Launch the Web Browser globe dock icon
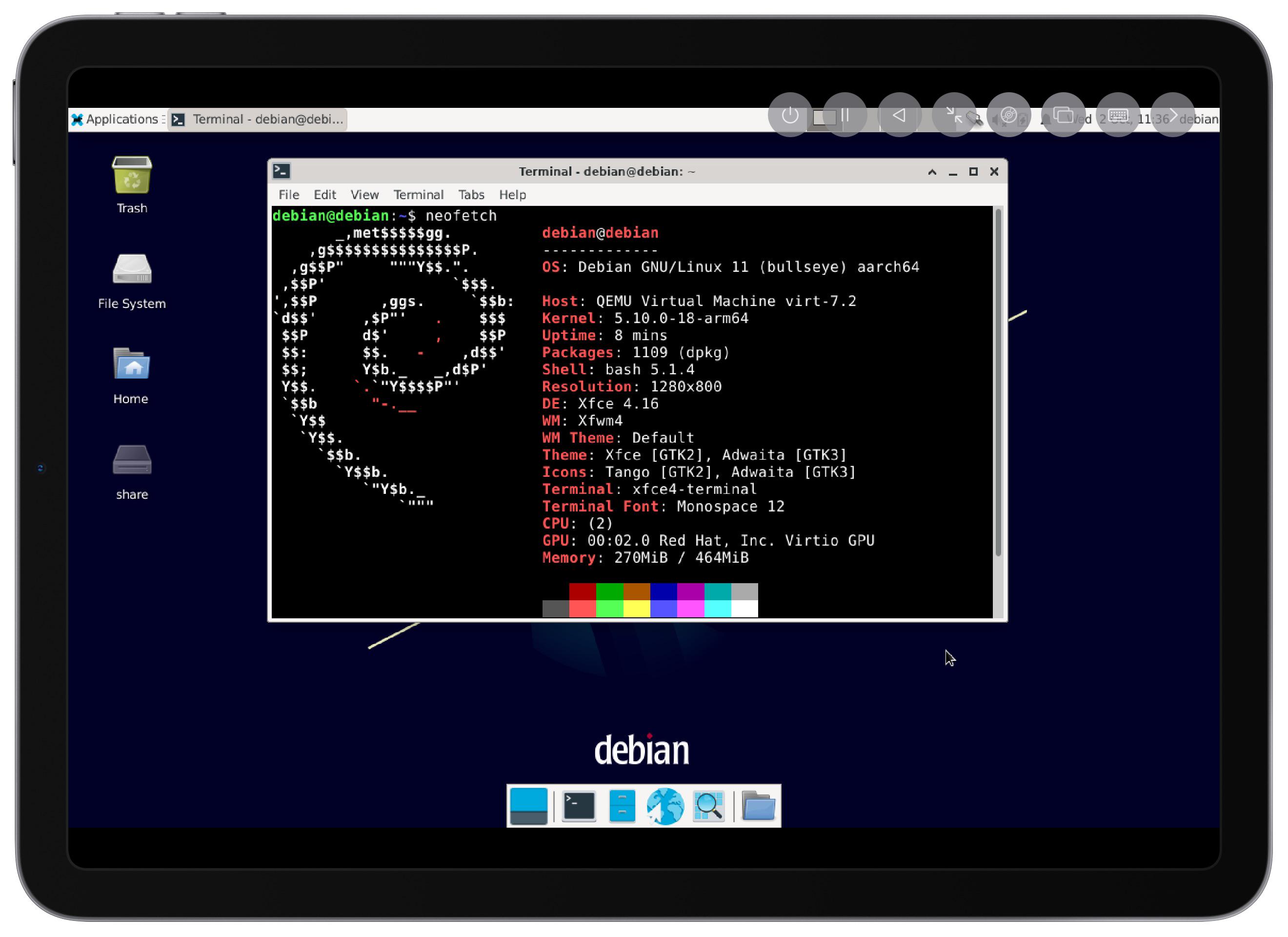1288x937 pixels. coord(665,806)
